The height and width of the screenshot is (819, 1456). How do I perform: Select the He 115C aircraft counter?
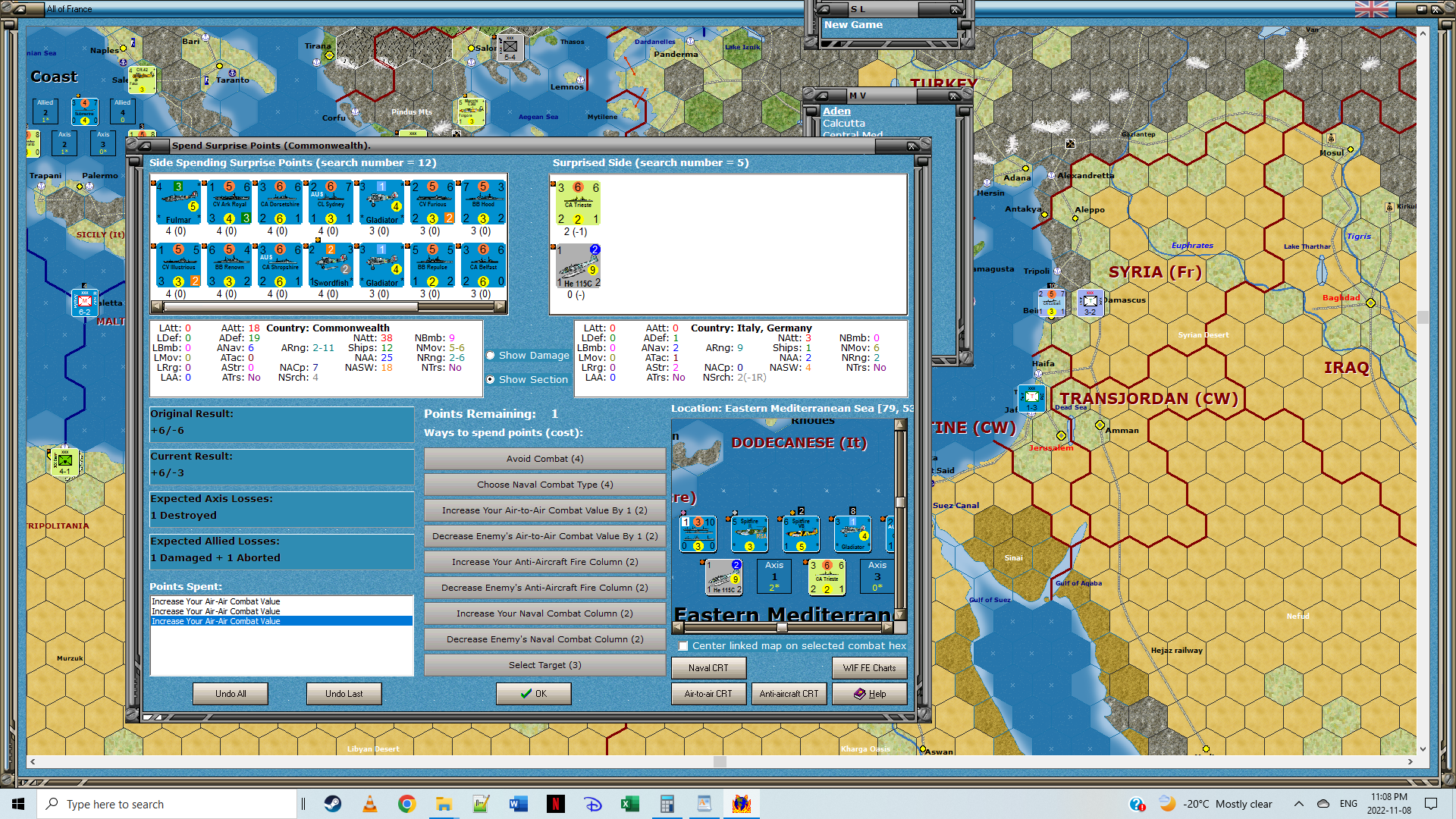(578, 265)
